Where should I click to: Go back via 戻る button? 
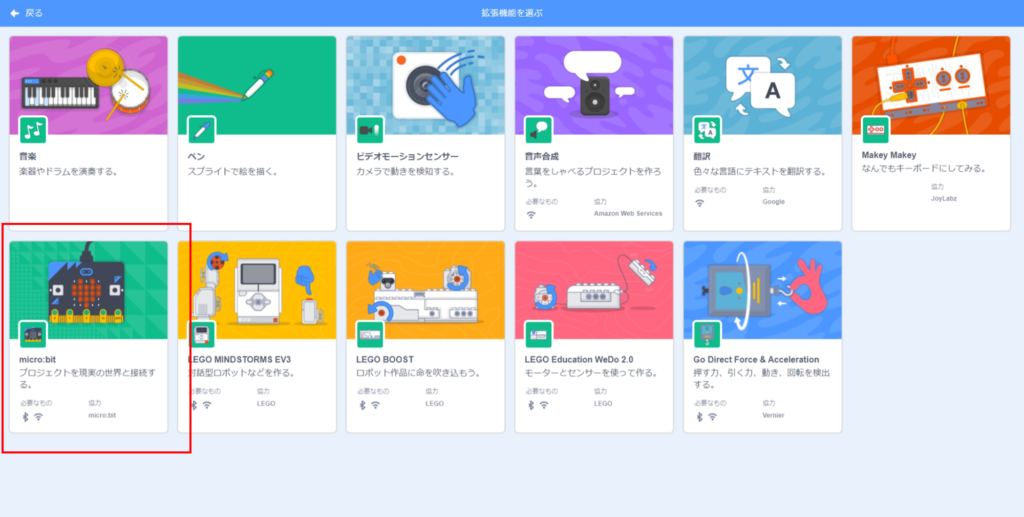[x=26, y=13]
